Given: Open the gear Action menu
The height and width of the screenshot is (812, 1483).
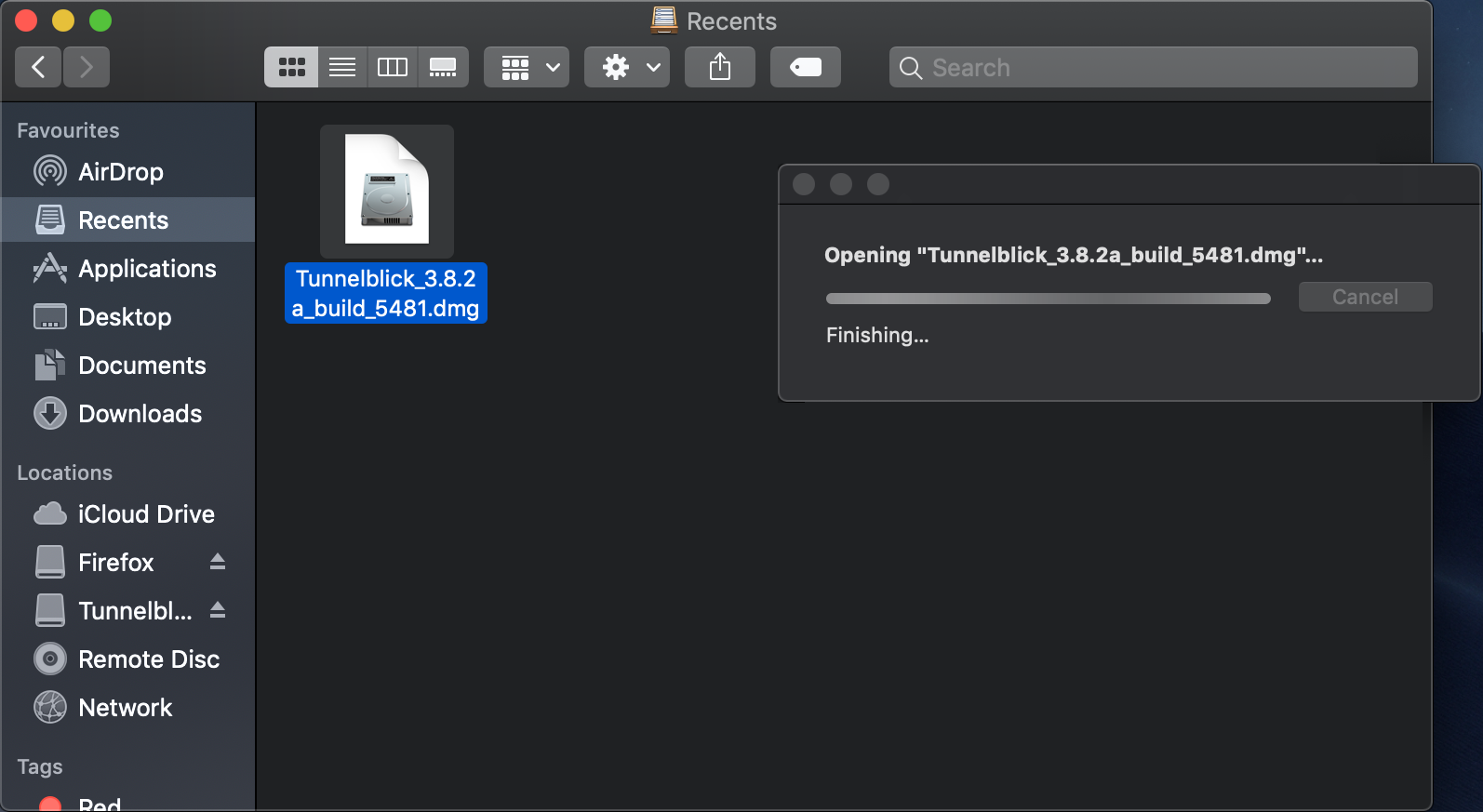Looking at the screenshot, I should (627, 67).
